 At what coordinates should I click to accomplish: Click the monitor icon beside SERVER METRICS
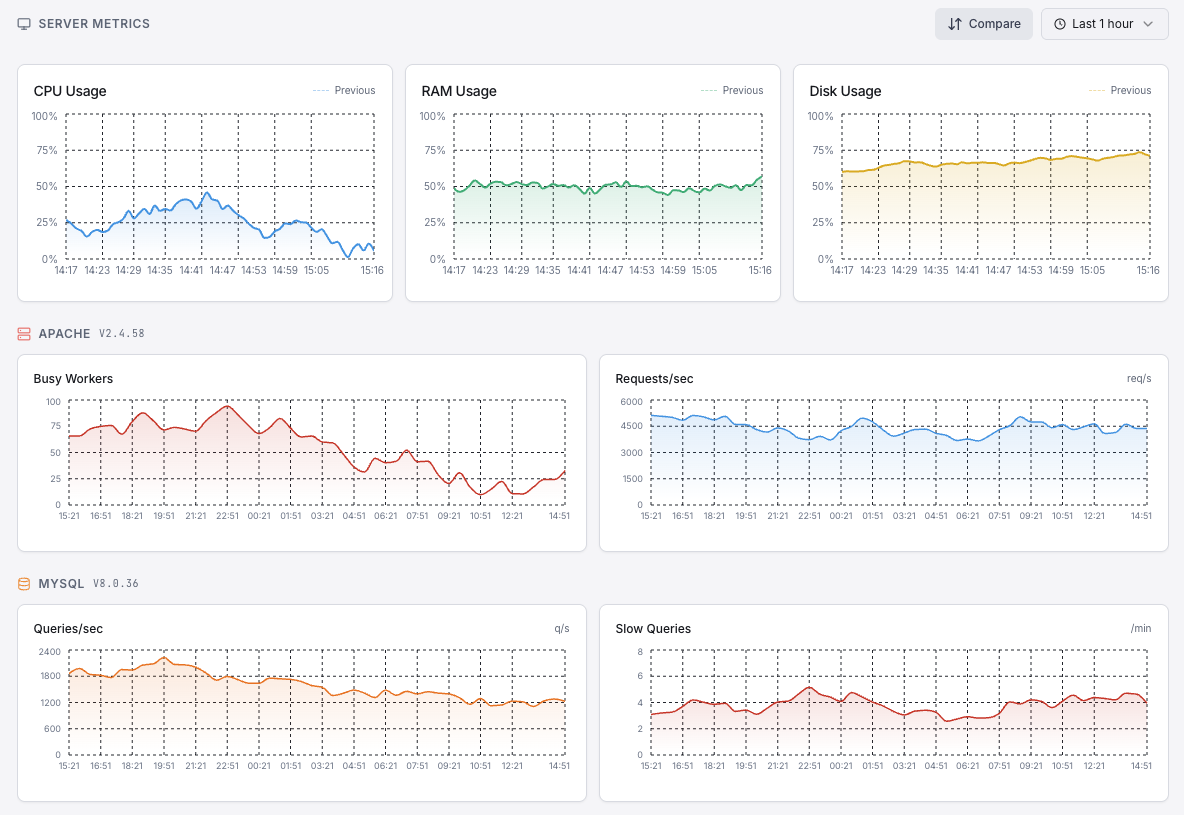24,23
